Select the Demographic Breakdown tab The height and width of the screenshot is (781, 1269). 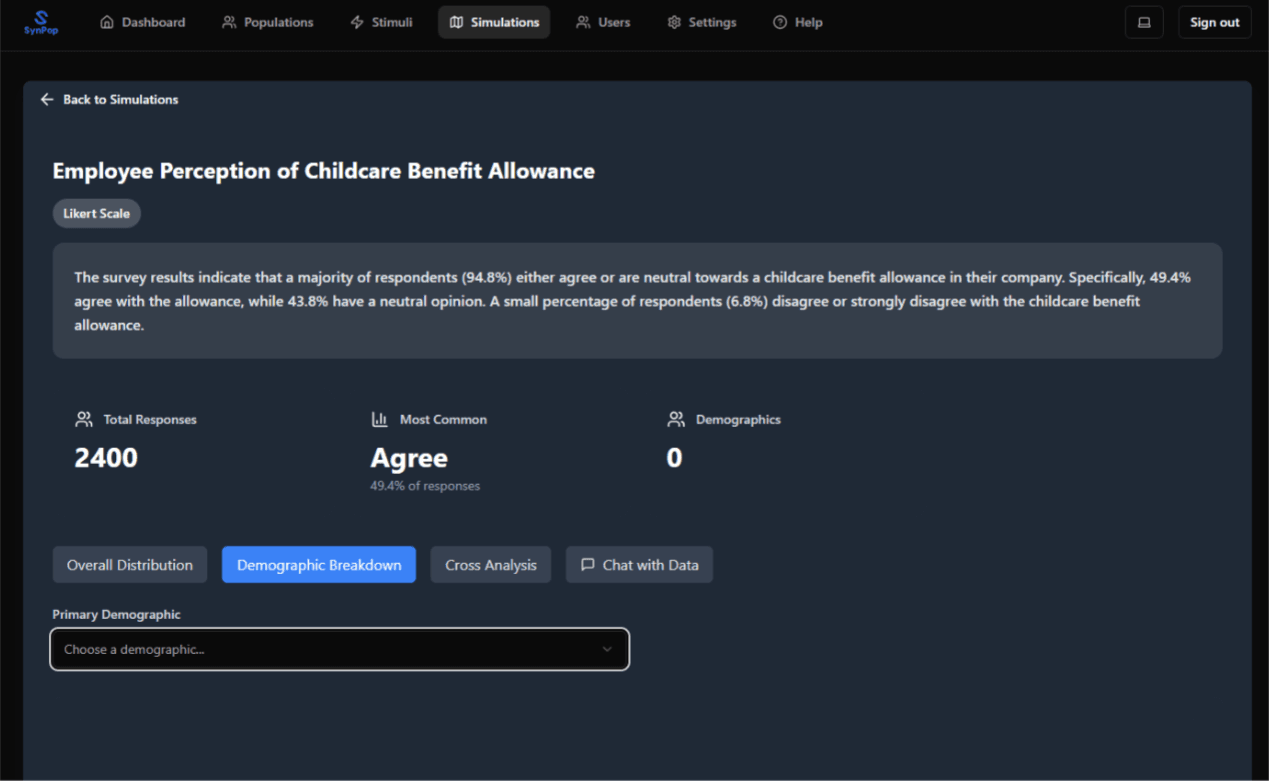coord(319,565)
